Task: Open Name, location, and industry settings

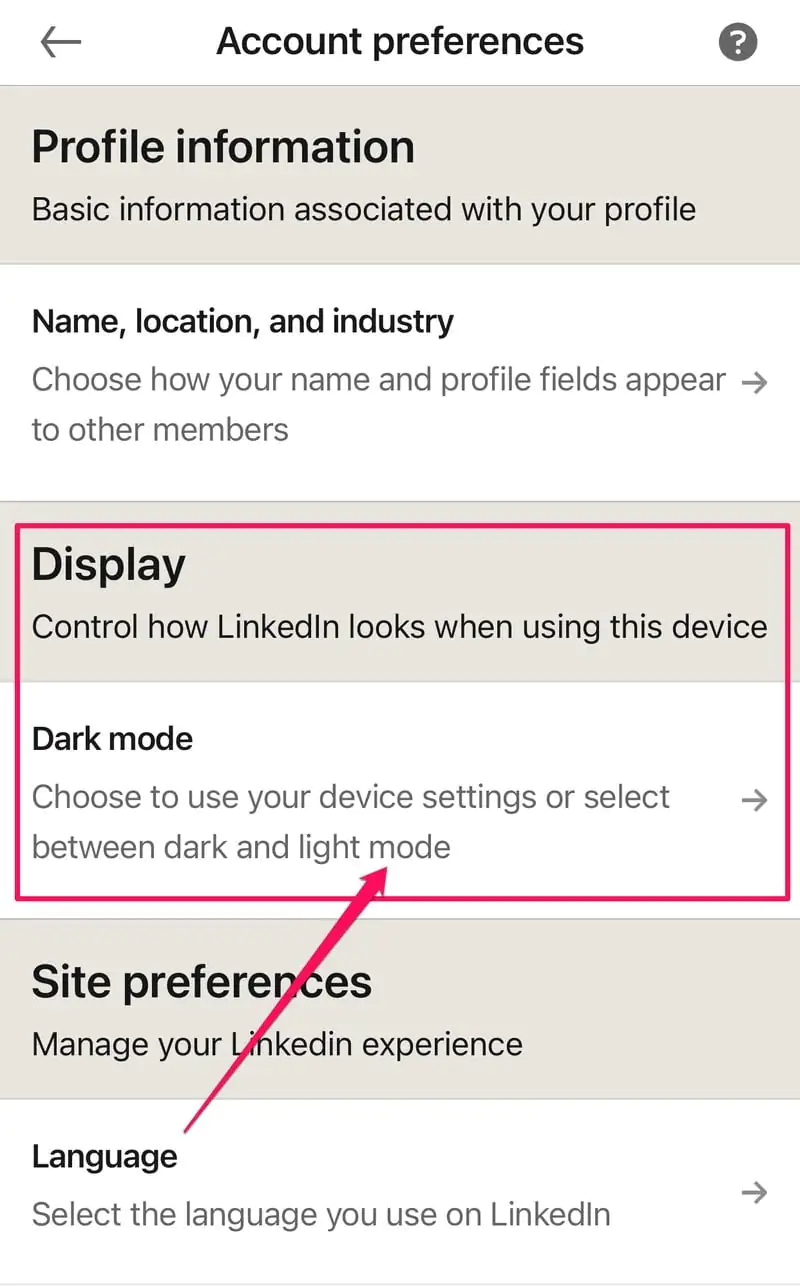Action: point(243,322)
